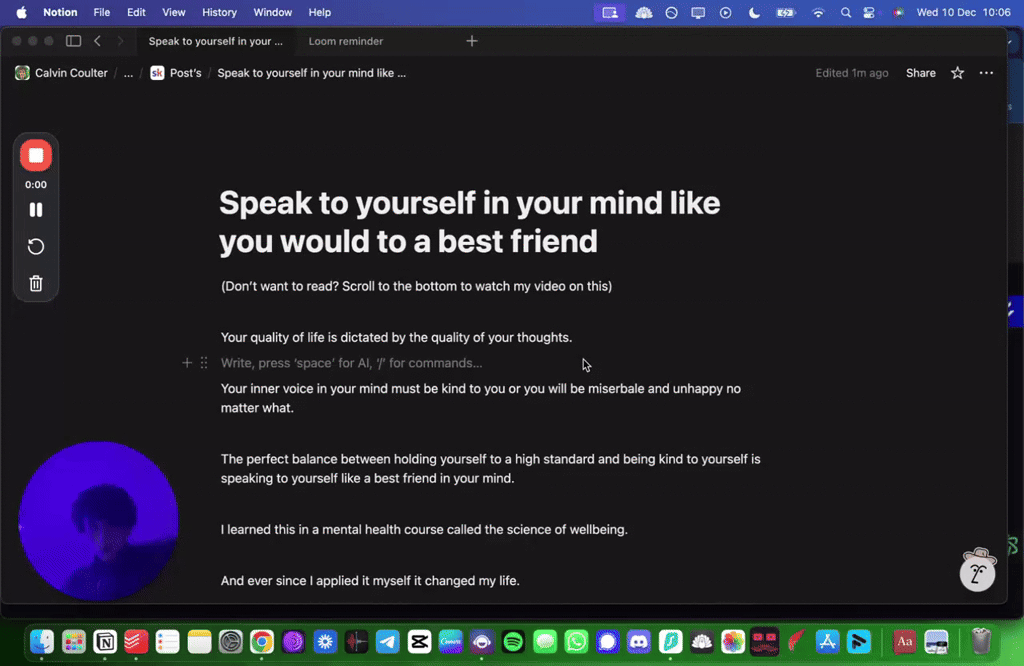
Task: Click the plus icon to add a block
Action: pyautogui.click(x=187, y=363)
